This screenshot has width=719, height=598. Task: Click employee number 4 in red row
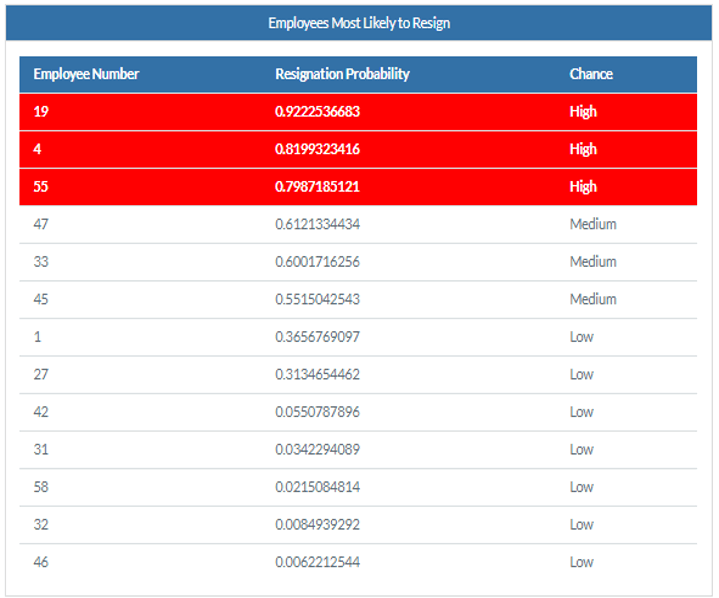37,149
